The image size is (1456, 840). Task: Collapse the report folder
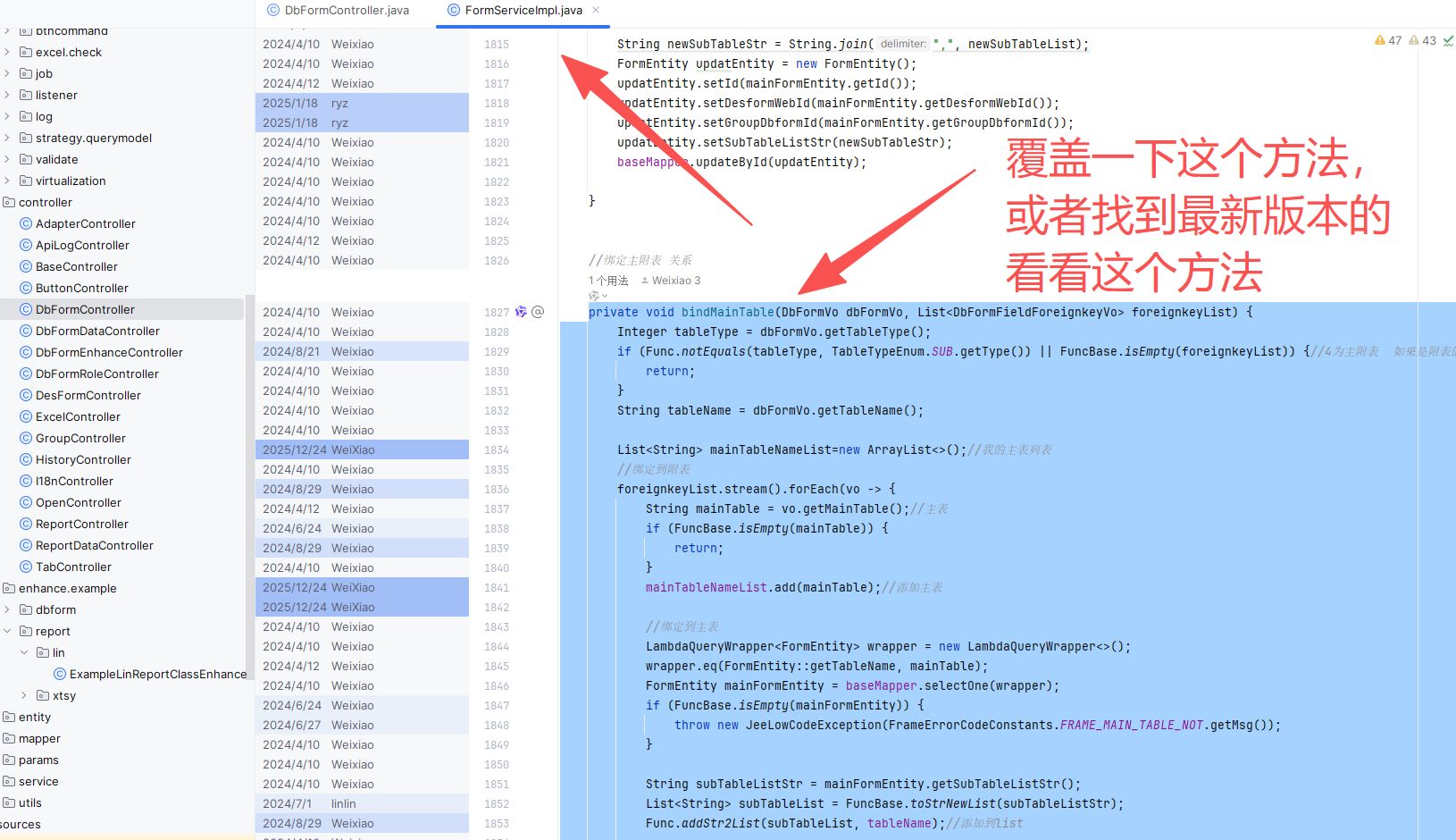click(8, 631)
